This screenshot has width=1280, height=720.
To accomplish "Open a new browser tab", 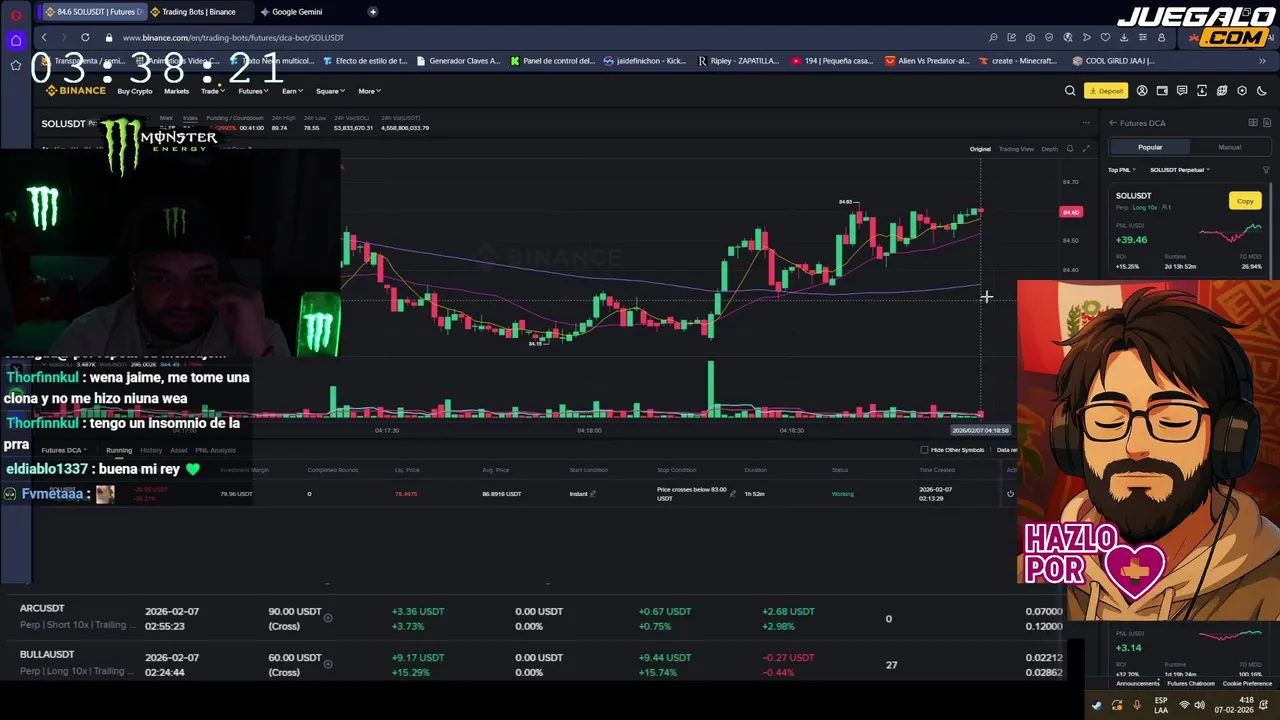I will tap(373, 12).
